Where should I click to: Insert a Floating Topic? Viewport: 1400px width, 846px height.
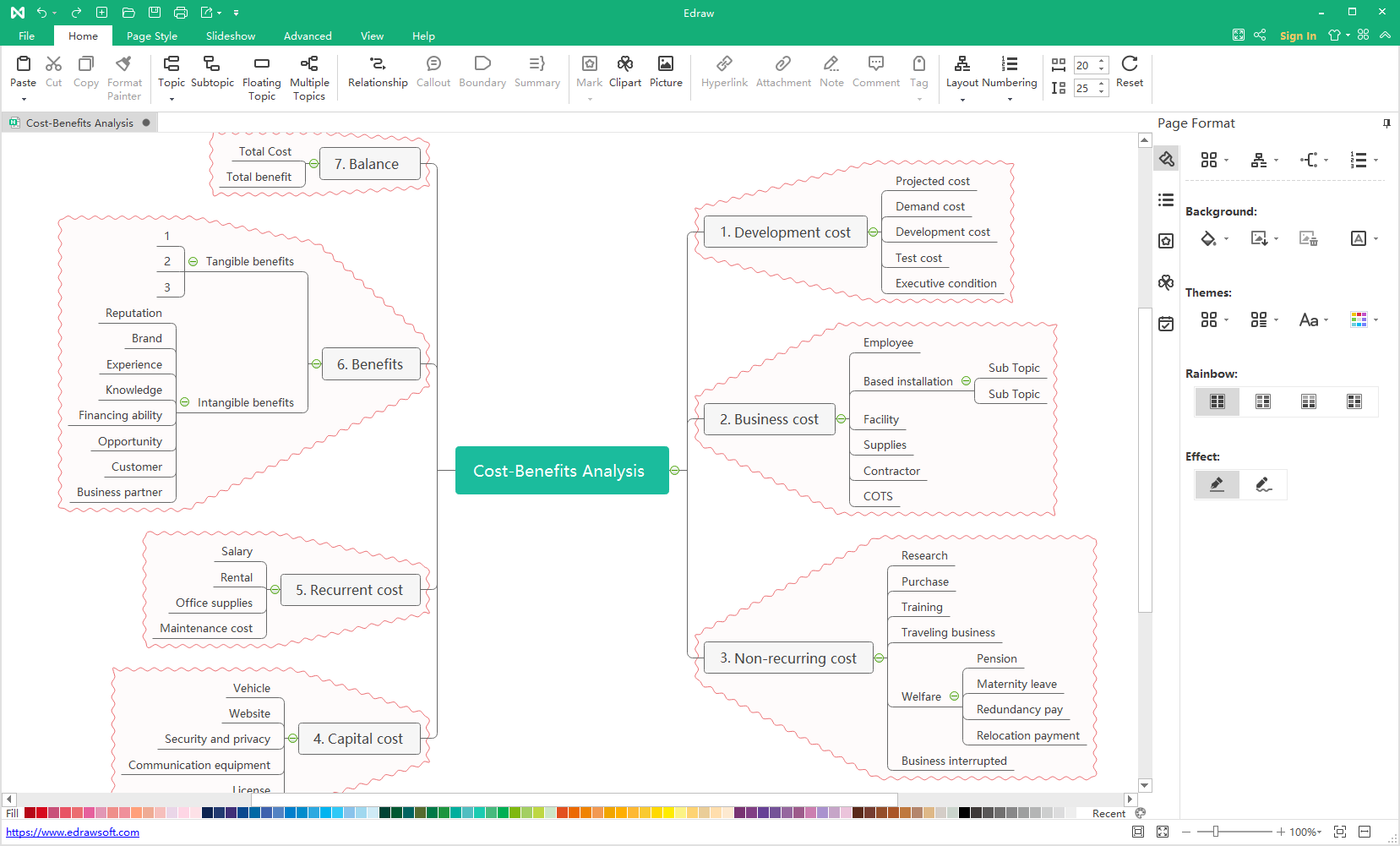point(261,64)
